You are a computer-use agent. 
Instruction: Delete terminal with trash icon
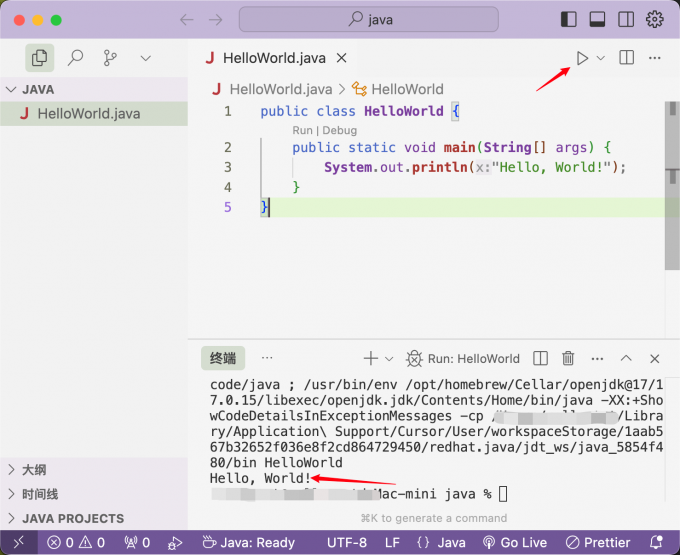point(568,358)
